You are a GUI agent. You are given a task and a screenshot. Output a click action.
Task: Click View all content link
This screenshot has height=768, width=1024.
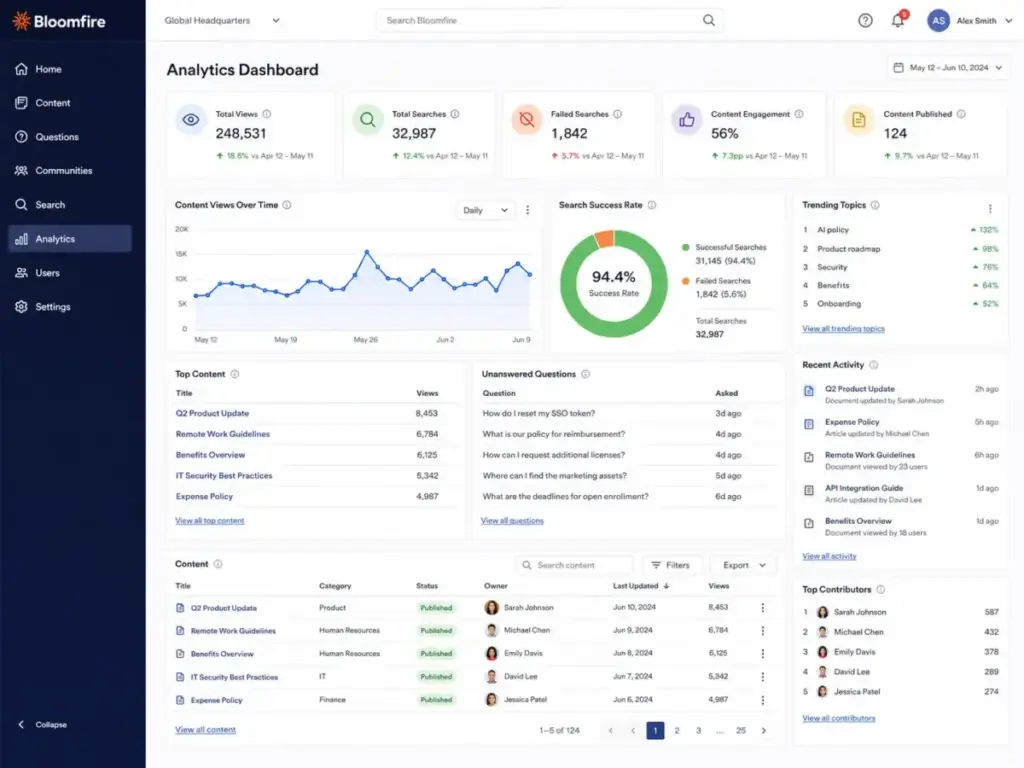pos(205,730)
